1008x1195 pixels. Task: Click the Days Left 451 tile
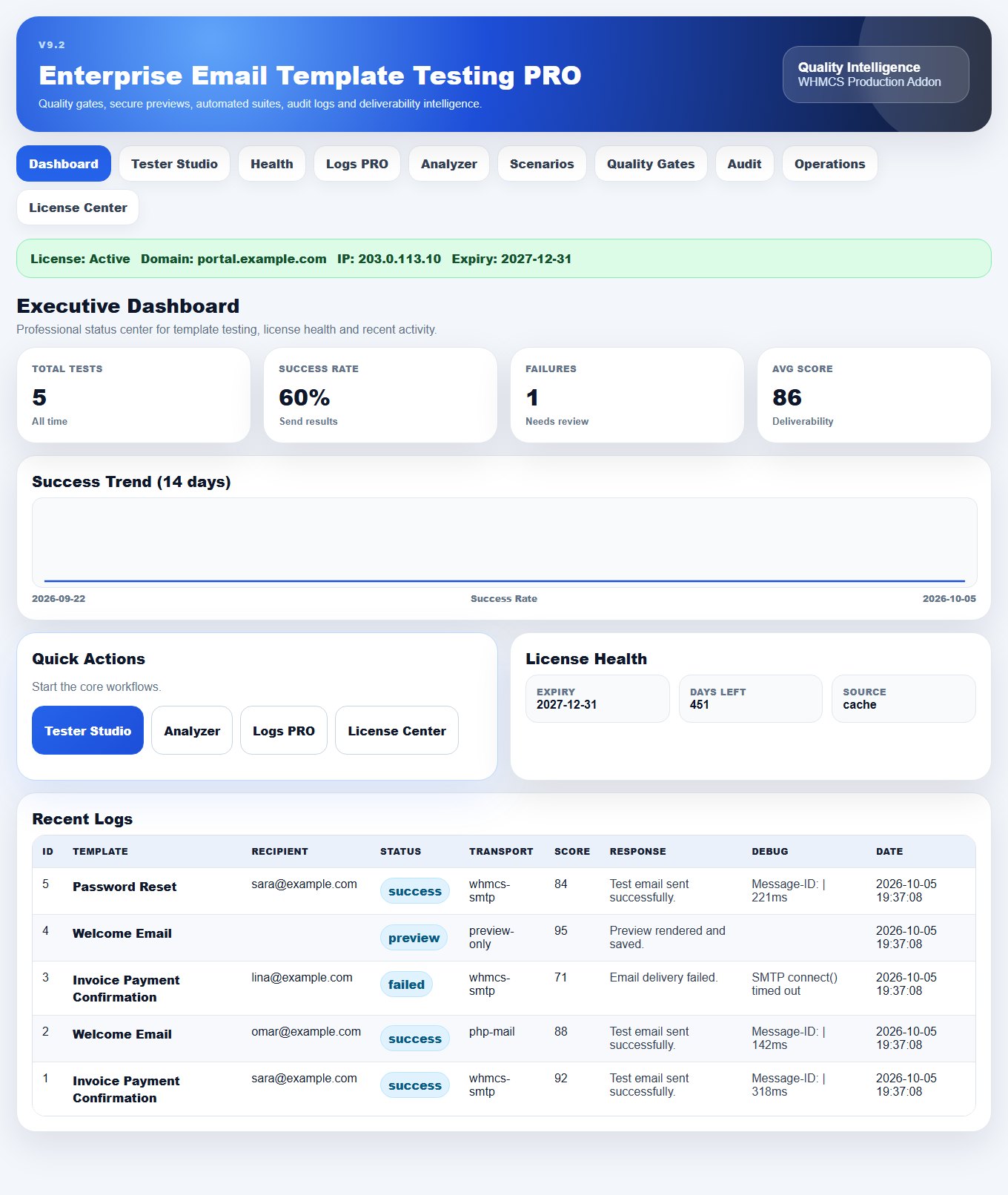751,698
